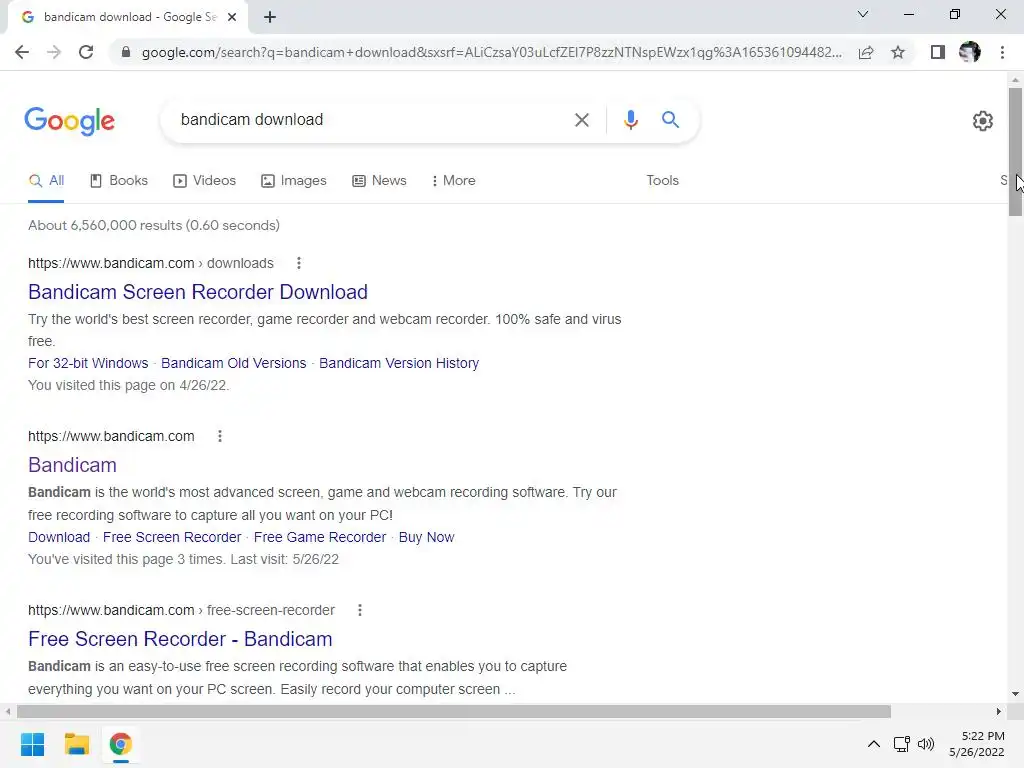This screenshot has height=768, width=1024.
Task: Open the Free Screen Recorder sitelink
Action: click(172, 537)
